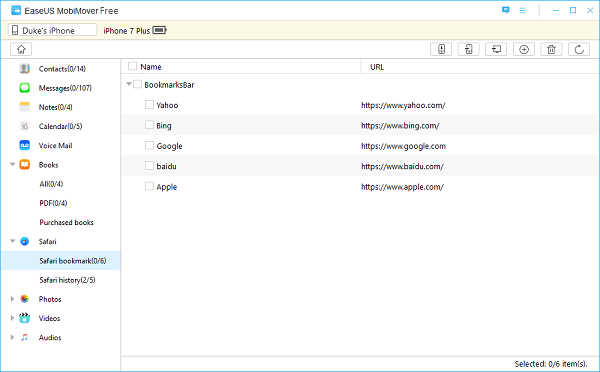Click import to this device toolbar icon
Viewport: 600px width, 372px height.
[441, 49]
